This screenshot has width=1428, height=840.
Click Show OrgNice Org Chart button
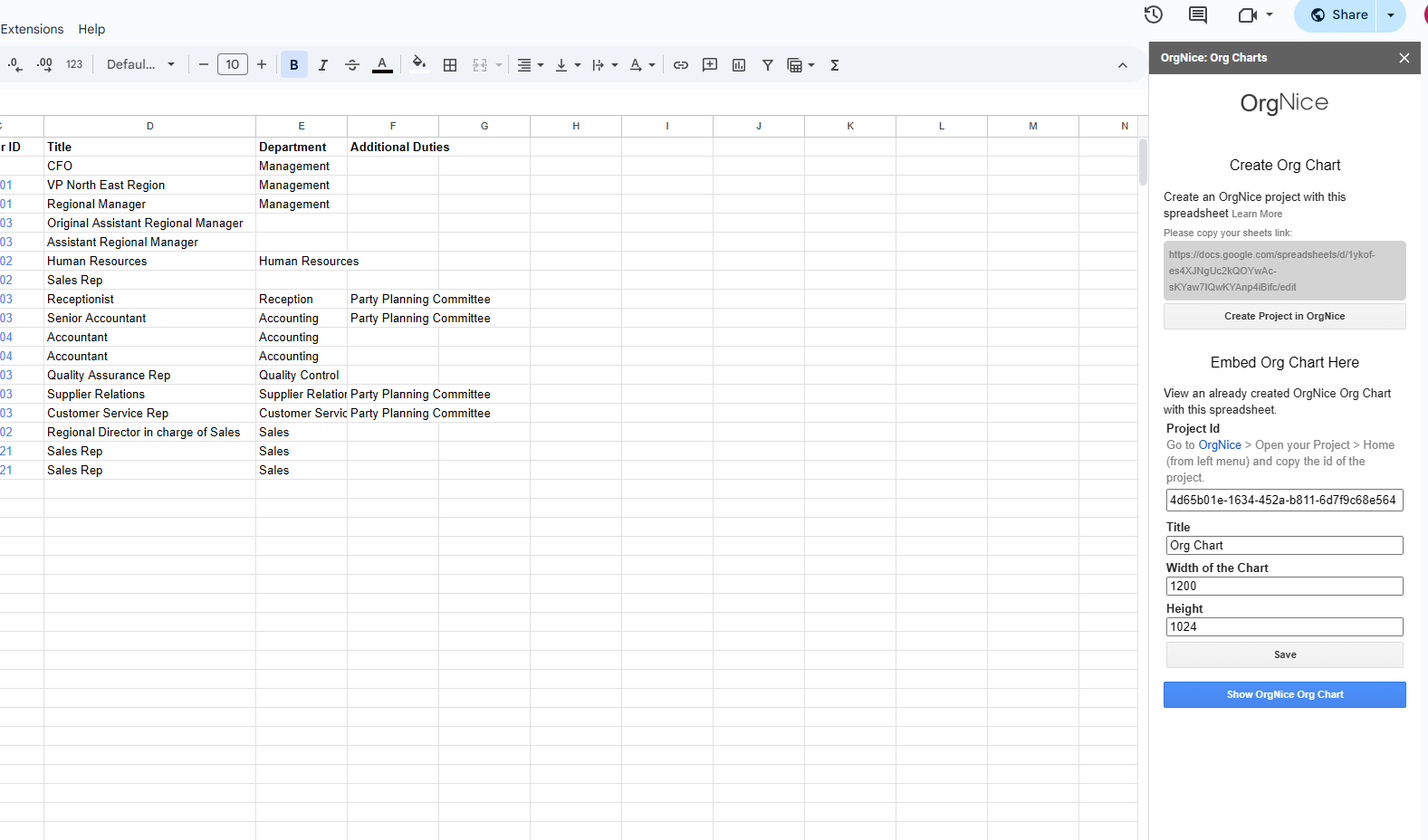click(1285, 694)
